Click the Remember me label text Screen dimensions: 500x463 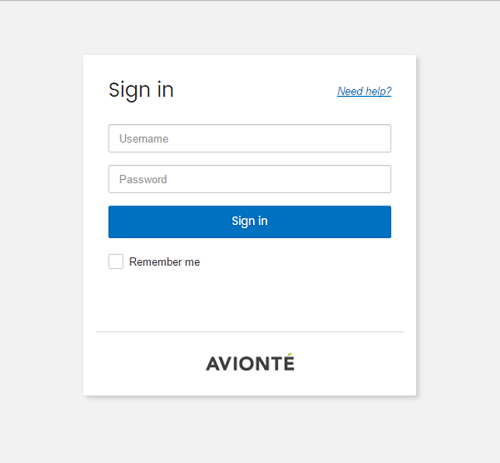[x=164, y=262]
